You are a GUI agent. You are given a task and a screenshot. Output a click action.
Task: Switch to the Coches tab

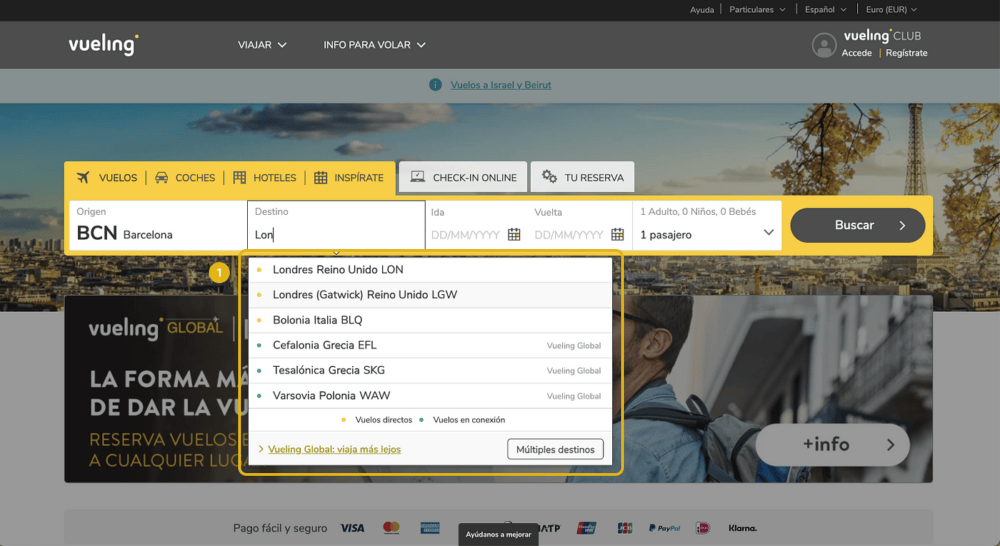[x=185, y=177]
